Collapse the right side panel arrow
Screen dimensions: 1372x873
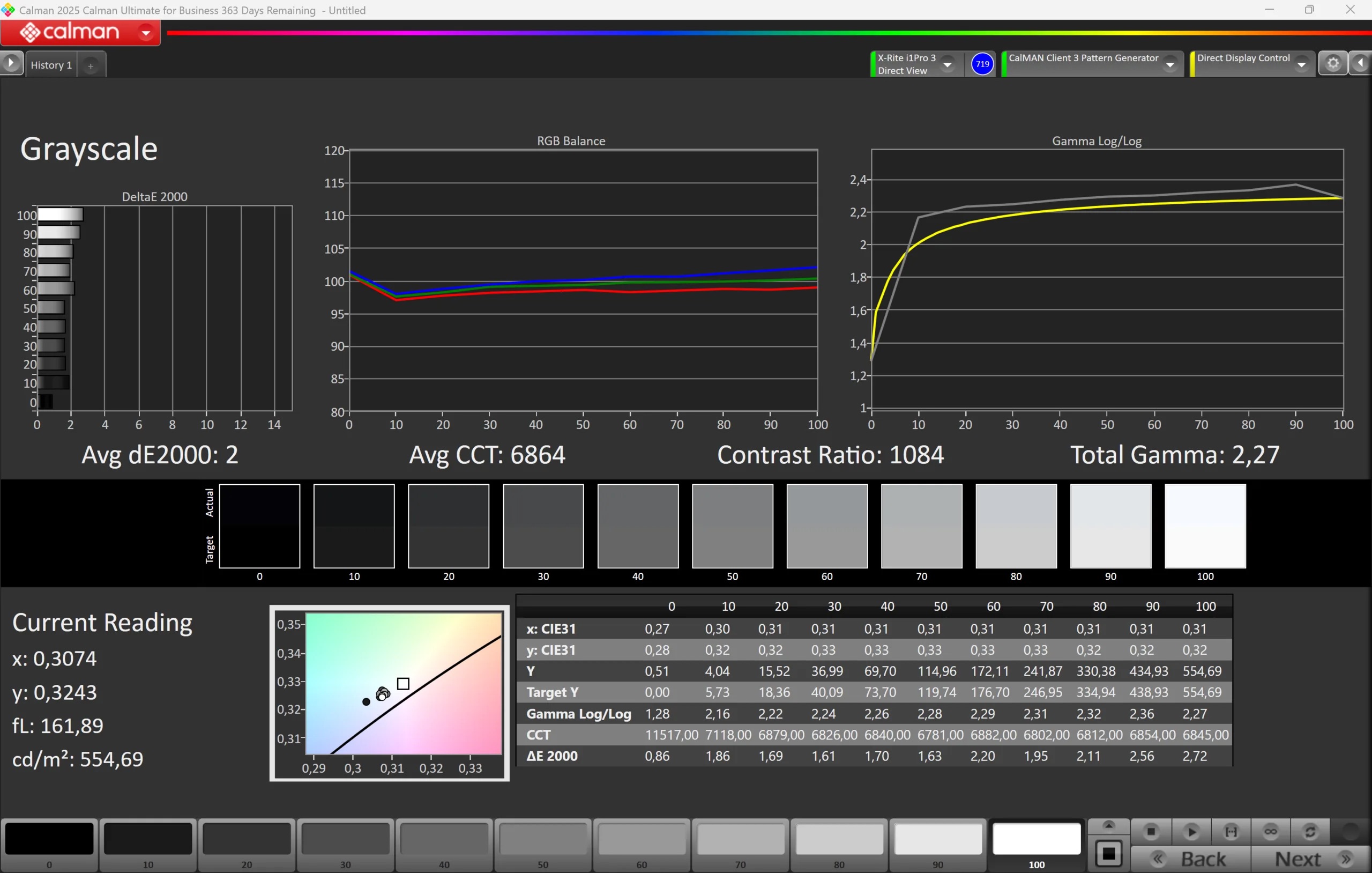click(x=1361, y=63)
